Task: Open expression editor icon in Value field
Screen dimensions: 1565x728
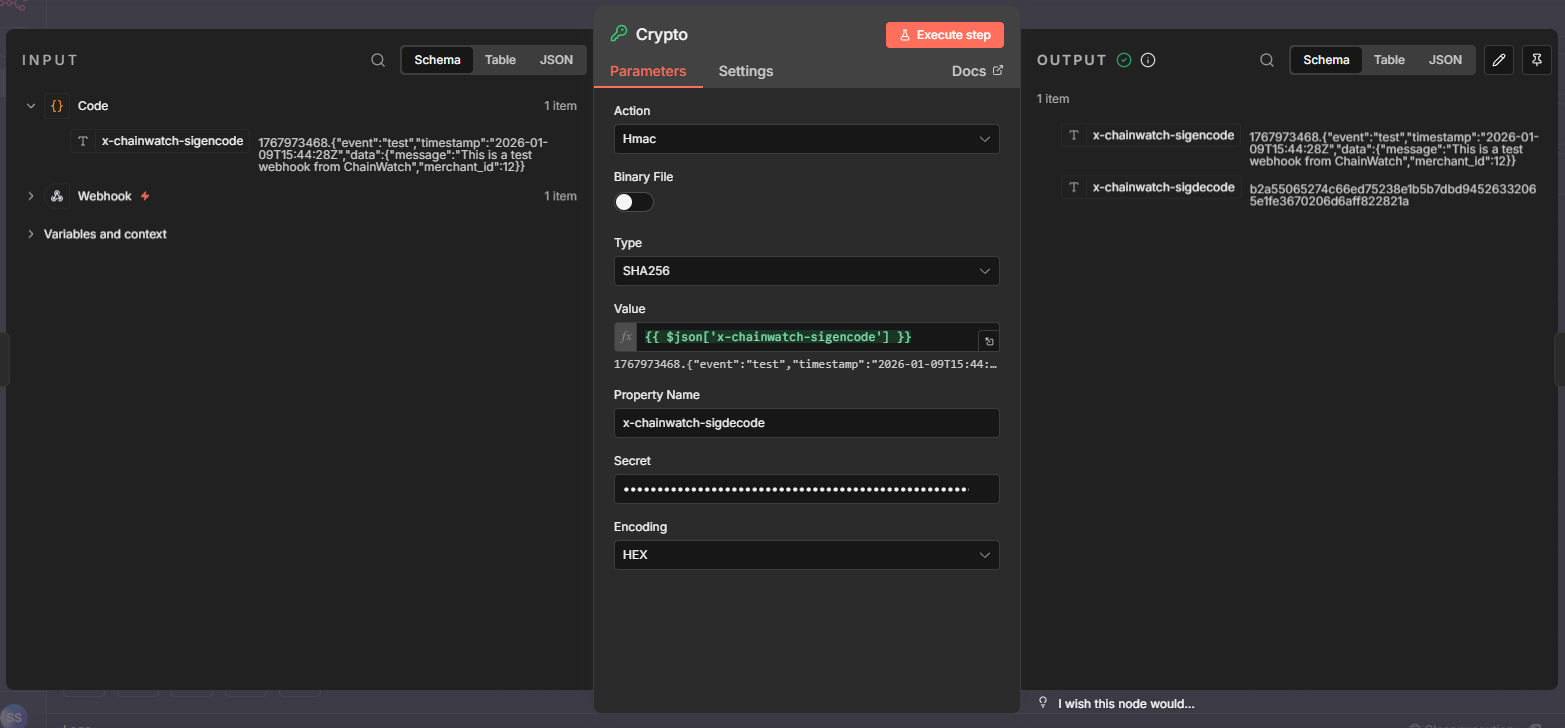Action: [987, 340]
